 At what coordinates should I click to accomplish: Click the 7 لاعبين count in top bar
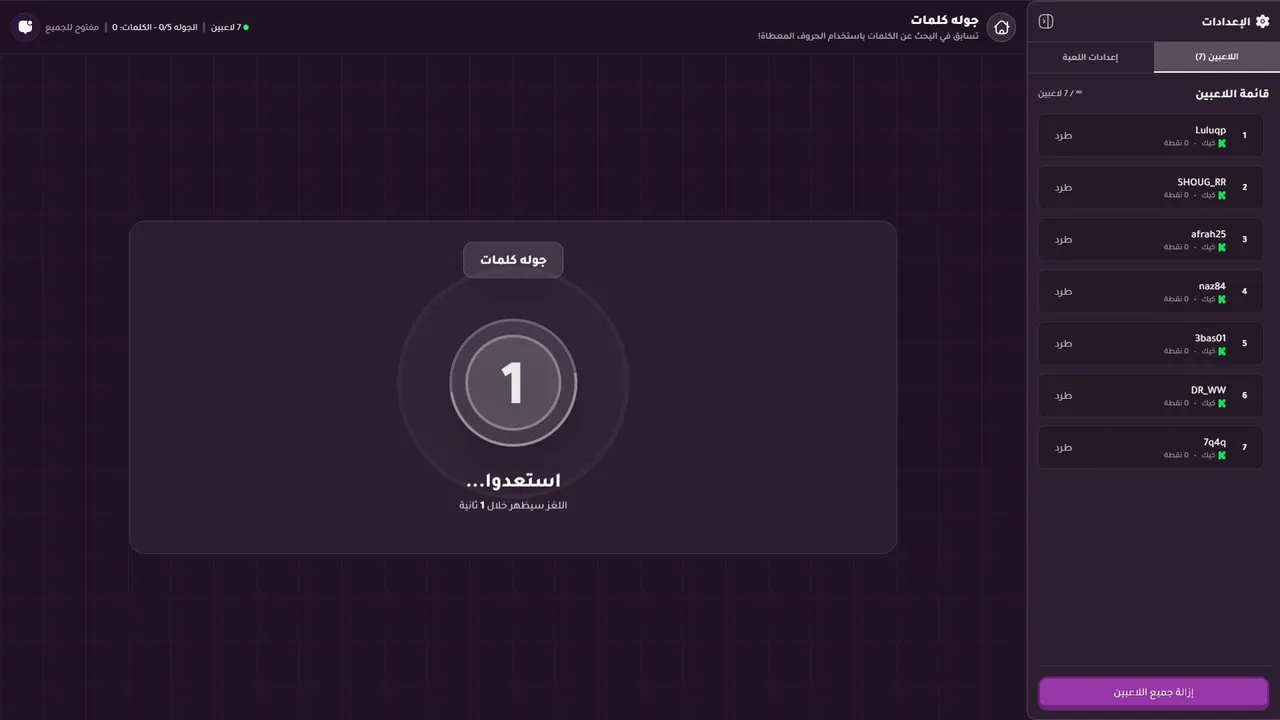225,27
